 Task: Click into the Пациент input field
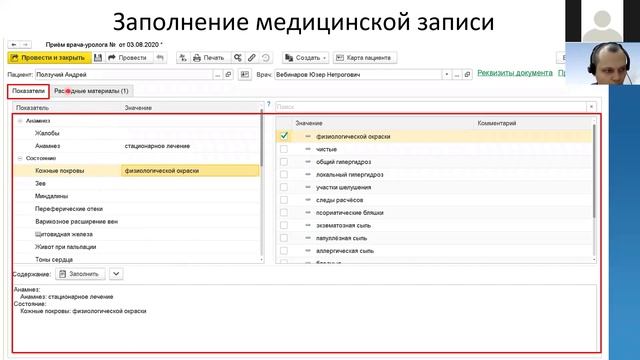click(x=124, y=75)
